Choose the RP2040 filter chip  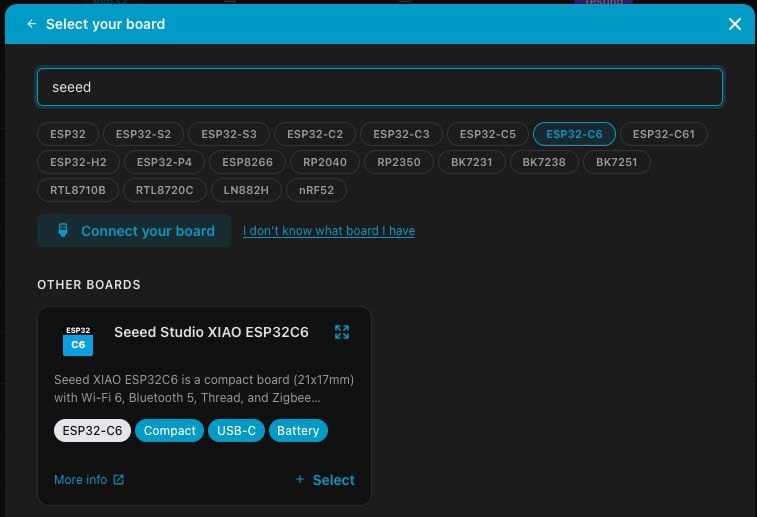[324, 162]
